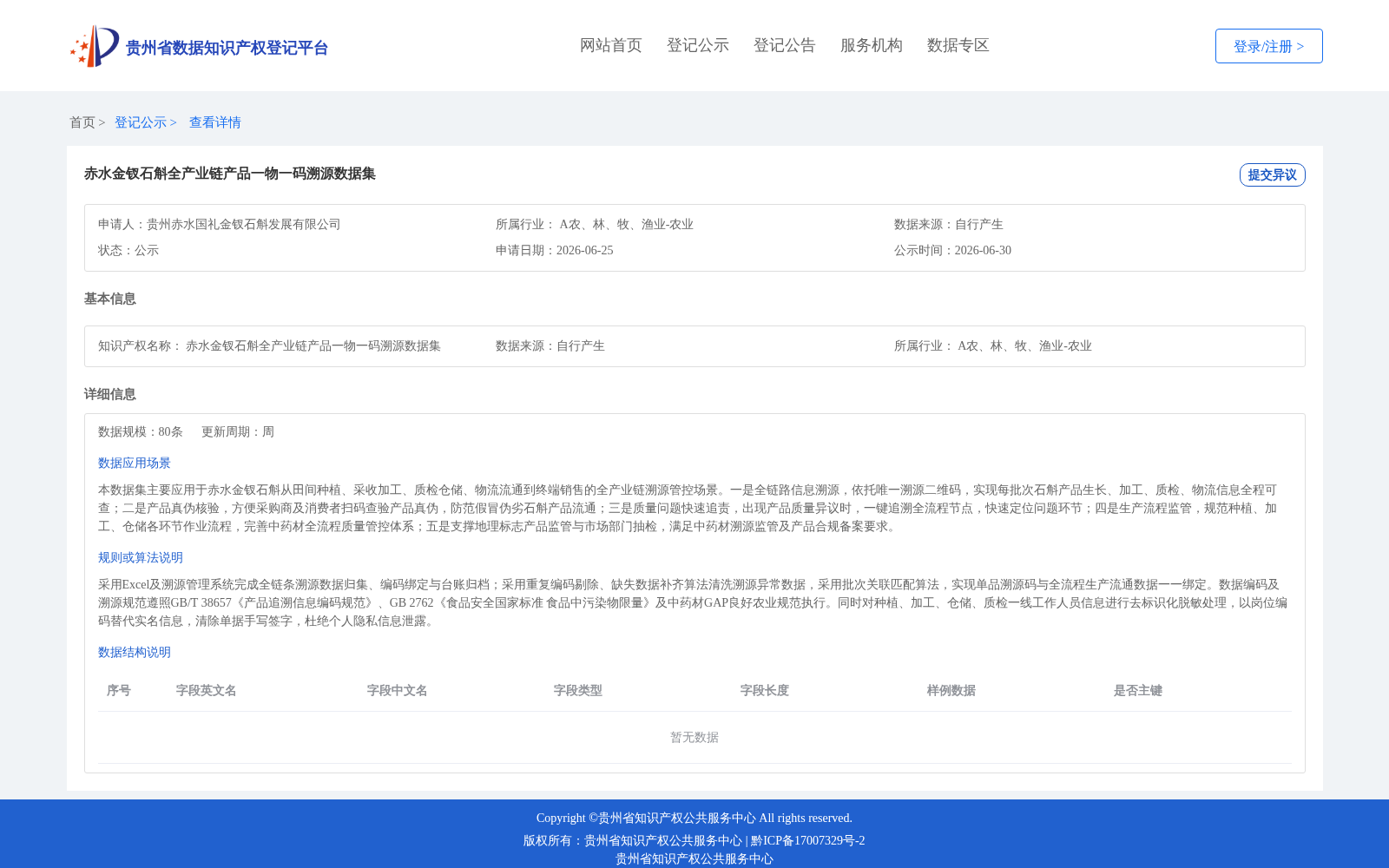Select 数据专区 in the top navigation
This screenshot has width=1389, height=868.
tap(958, 45)
